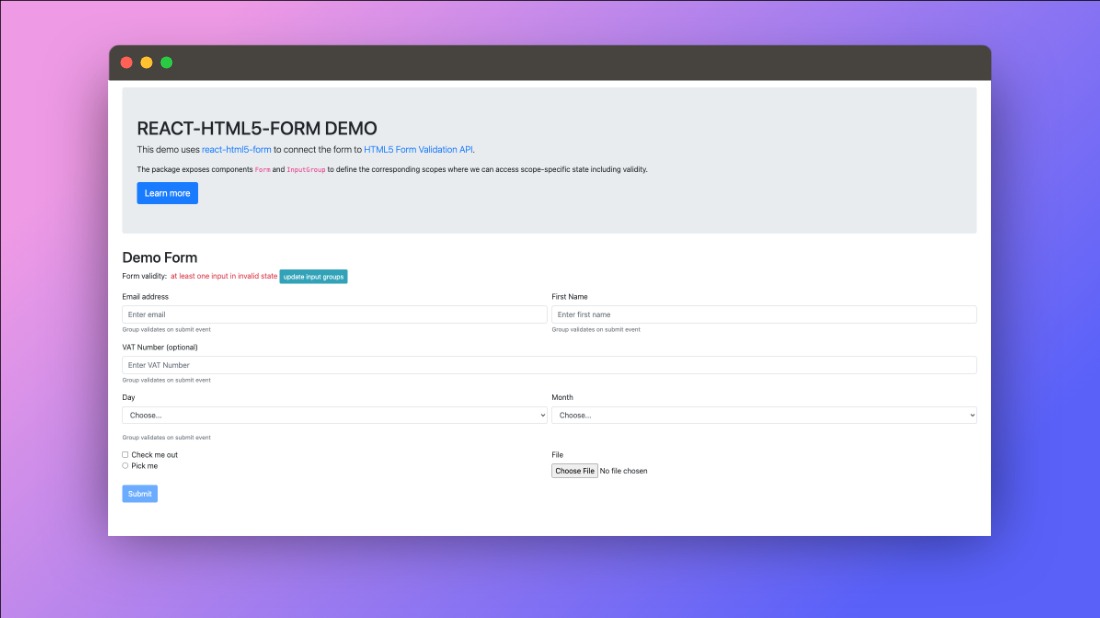
Task: Click the green window traffic light icon
Action: [166, 61]
